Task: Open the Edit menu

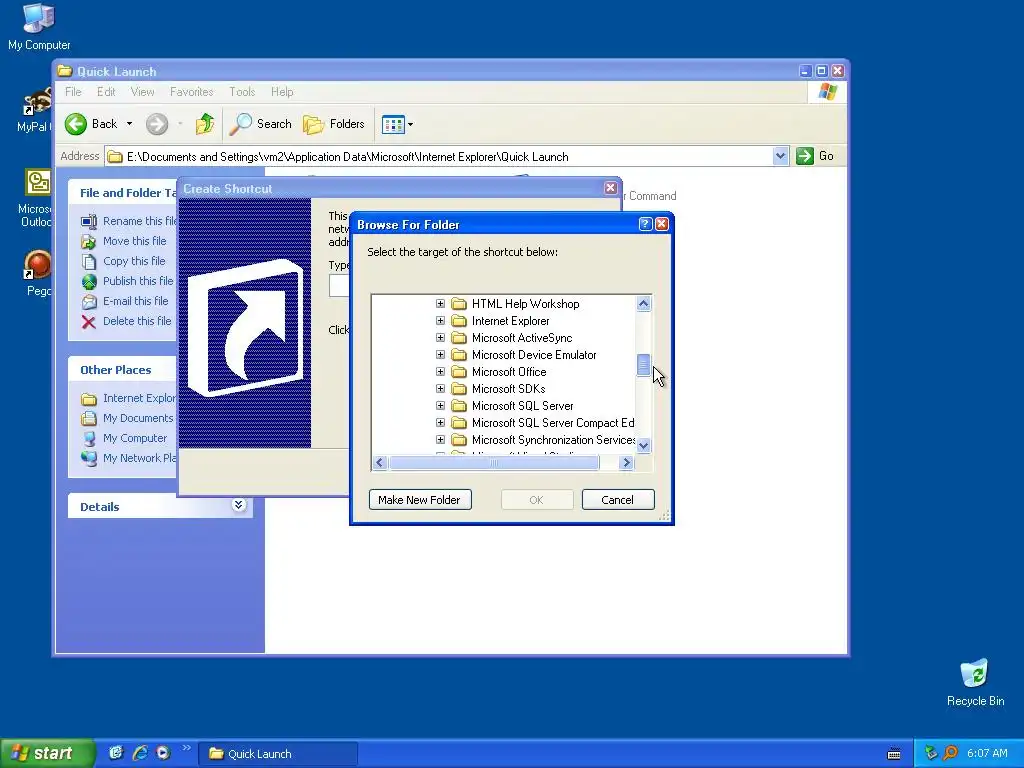Action: click(106, 92)
